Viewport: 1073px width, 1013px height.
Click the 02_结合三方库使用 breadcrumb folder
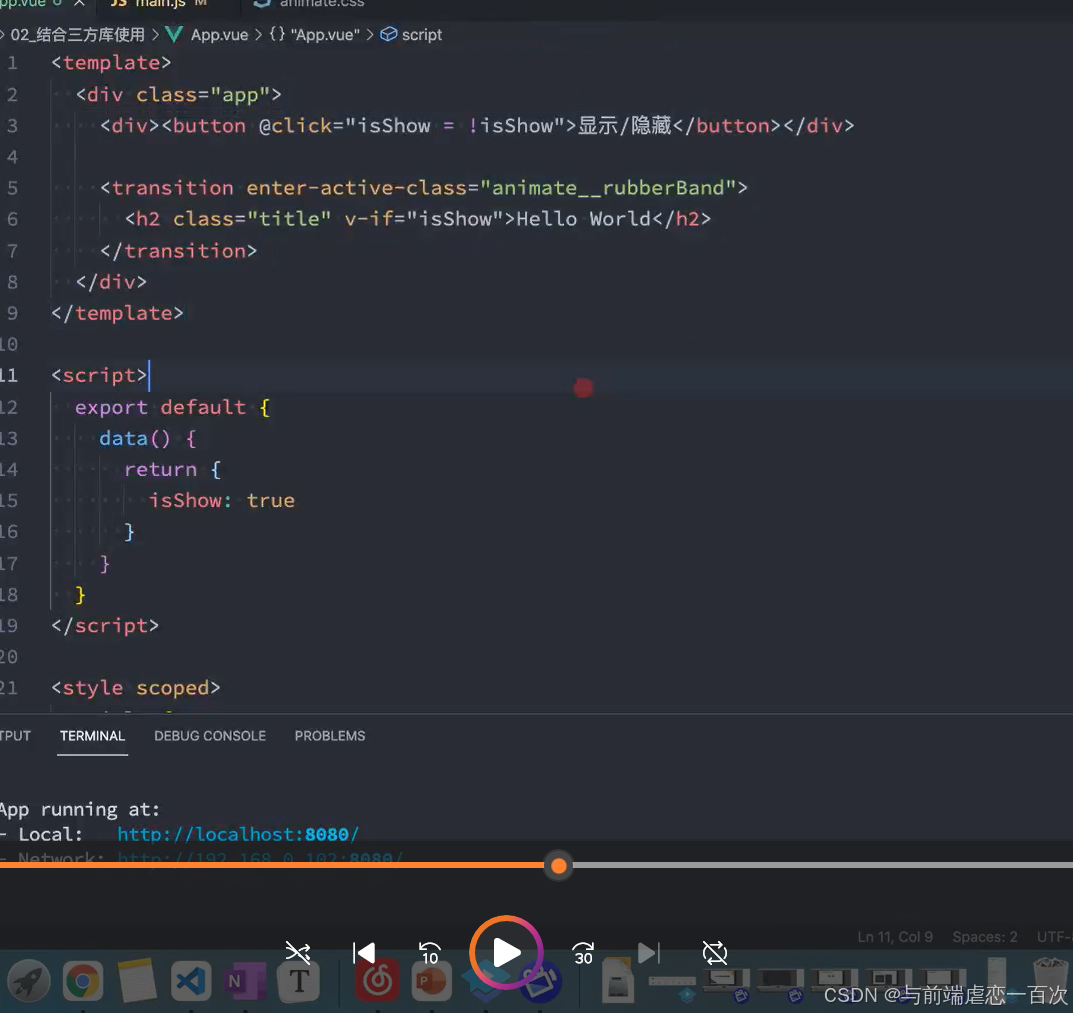tap(77, 34)
